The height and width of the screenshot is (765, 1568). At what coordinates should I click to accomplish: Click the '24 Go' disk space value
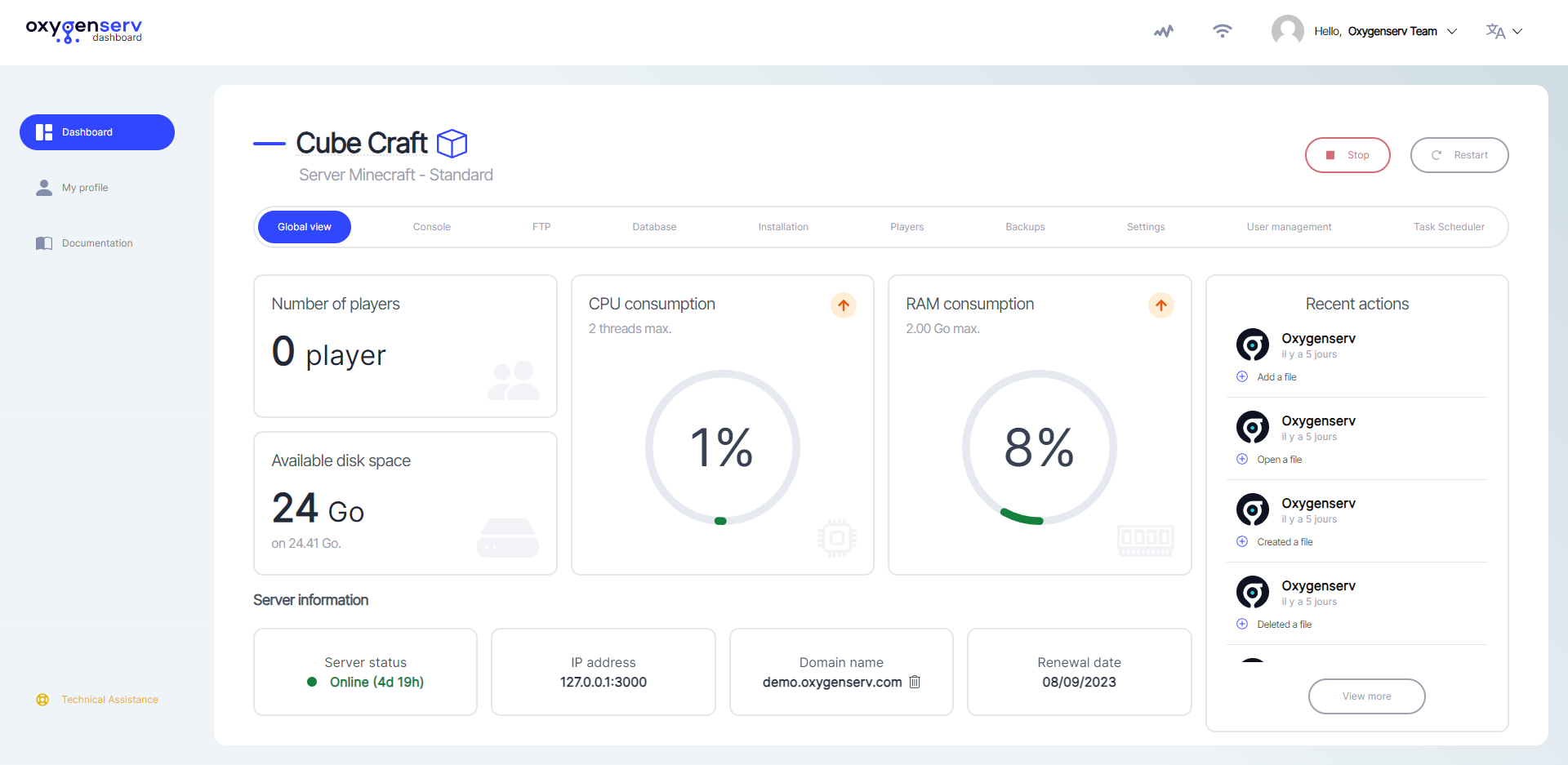(x=318, y=509)
